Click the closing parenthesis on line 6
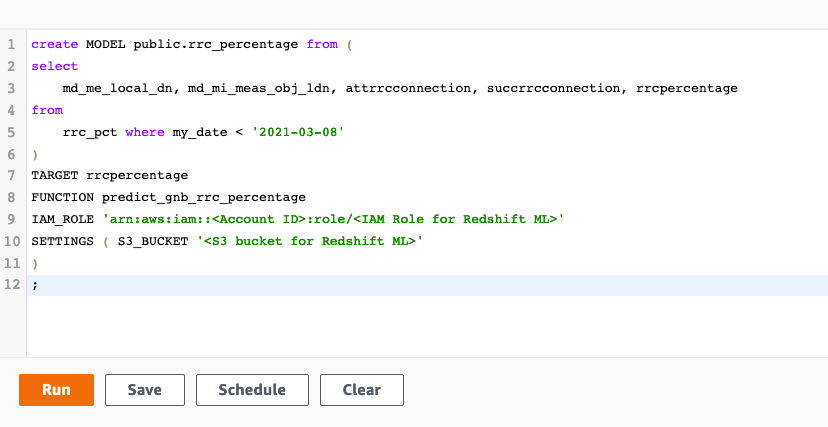Screen dimensions: 828x427 [35, 154]
